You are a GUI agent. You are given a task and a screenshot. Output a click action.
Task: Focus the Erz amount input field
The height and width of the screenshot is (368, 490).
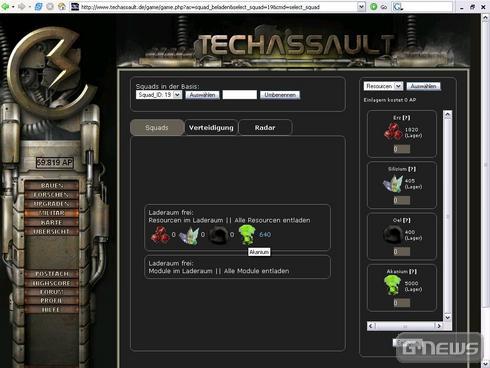click(401, 149)
